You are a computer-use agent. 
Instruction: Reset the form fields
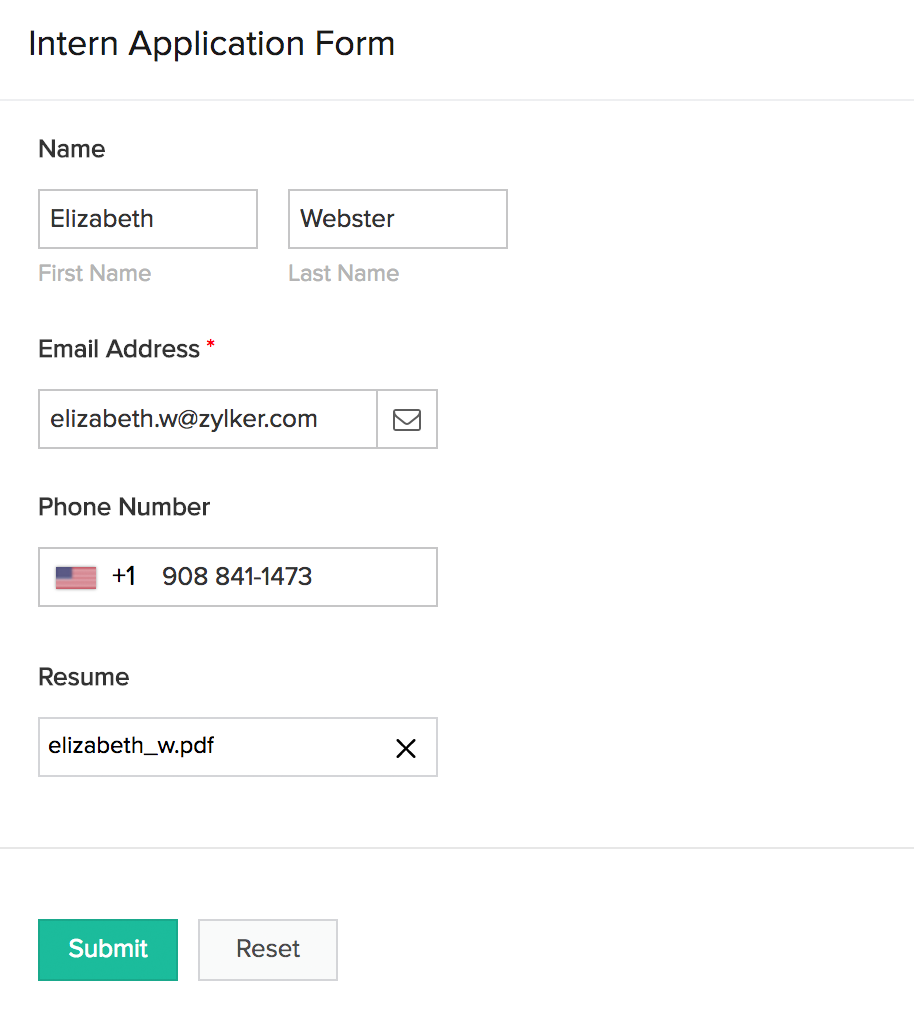(268, 949)
